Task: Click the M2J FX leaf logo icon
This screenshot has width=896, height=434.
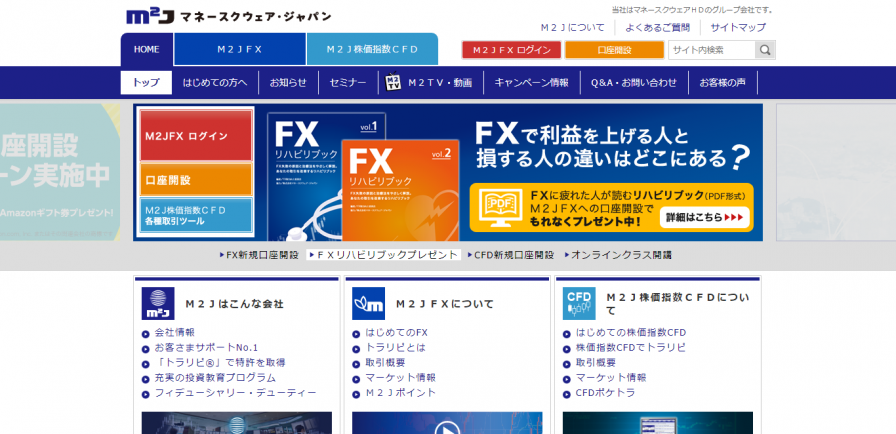Action: pyautogui.click(x=369, y=304)
